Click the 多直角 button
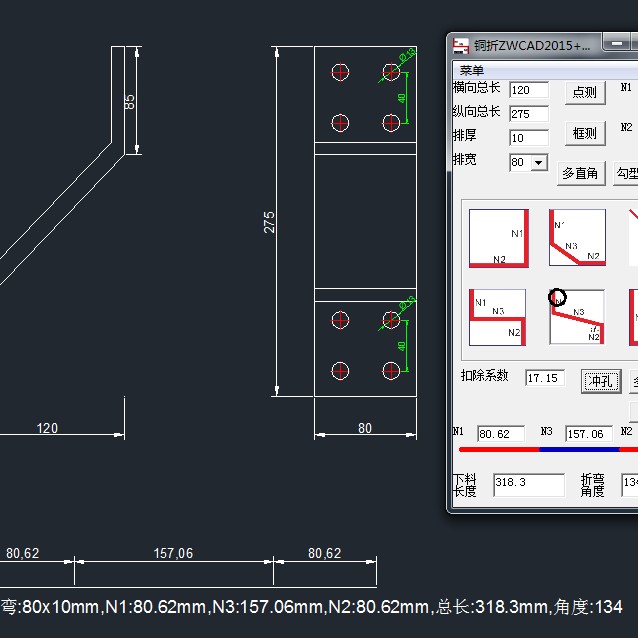638x638 pixels. pyautogui.click(x=581, y=173)
